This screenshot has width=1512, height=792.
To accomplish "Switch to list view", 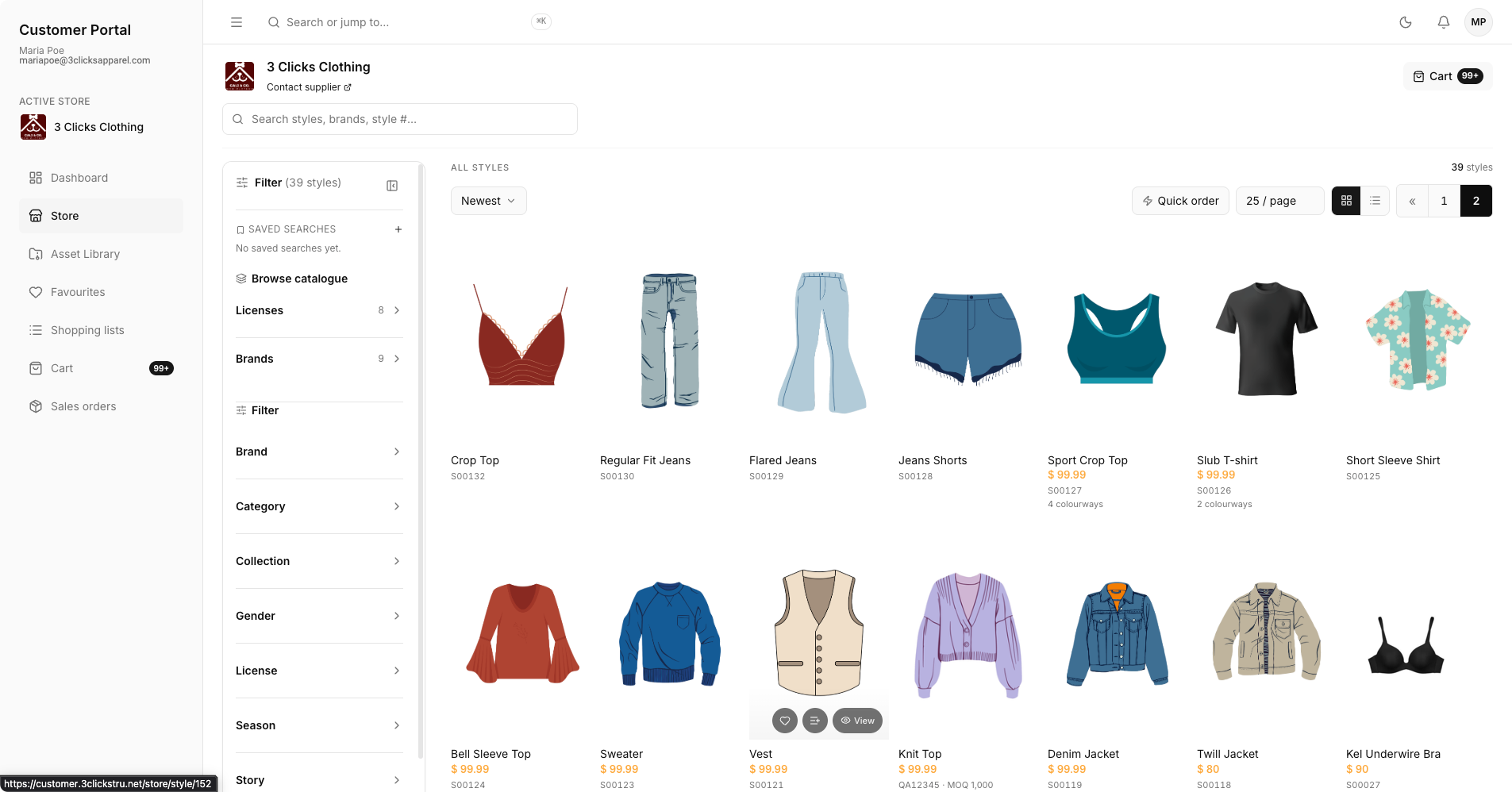I will pos(1375,201).
